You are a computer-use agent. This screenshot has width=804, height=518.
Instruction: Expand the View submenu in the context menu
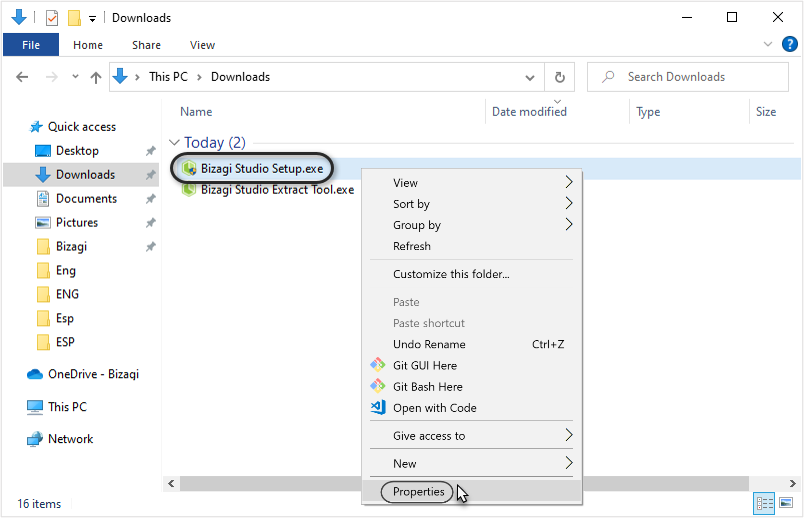click(x=568, y=182)
